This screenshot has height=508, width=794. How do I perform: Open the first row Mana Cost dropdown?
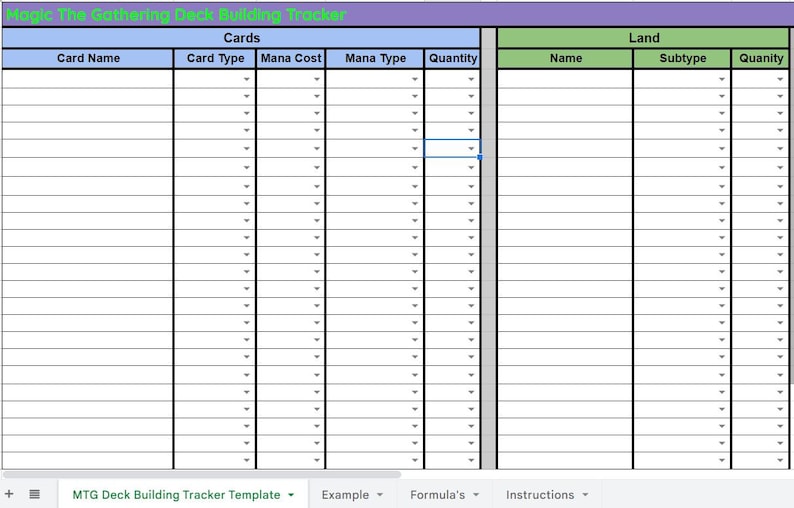(x=316, y=79)
